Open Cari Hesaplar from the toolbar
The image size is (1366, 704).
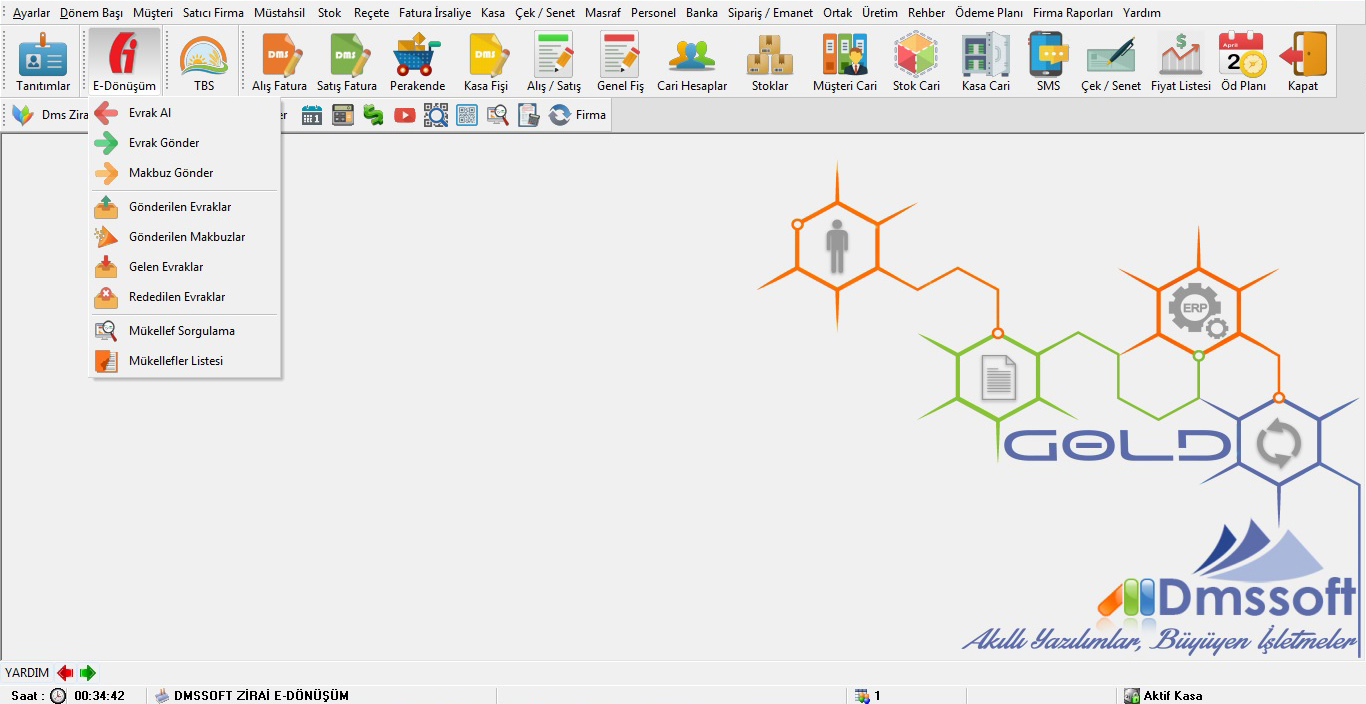click(692, 62)
